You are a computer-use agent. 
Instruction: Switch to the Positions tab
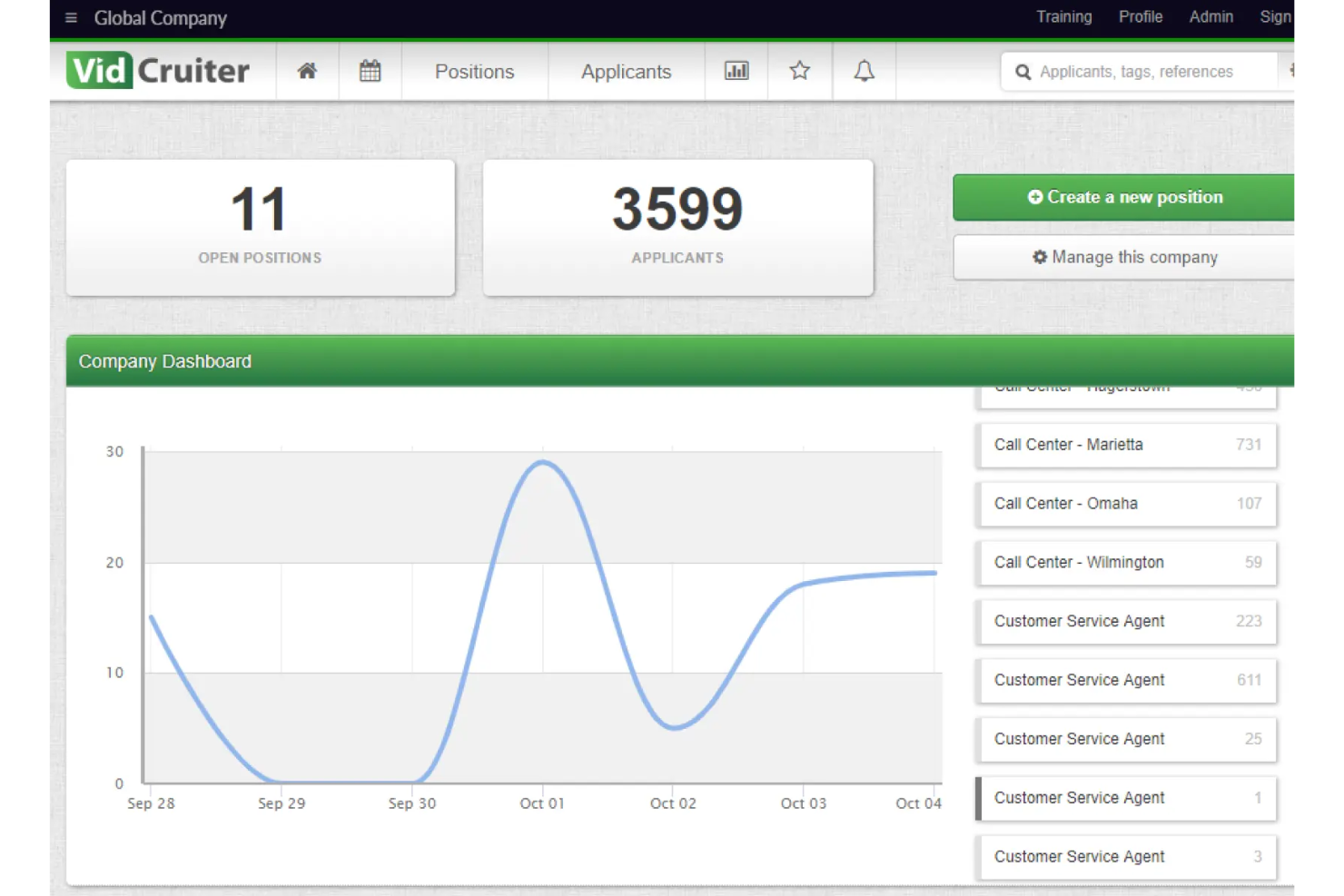[474, 71]
